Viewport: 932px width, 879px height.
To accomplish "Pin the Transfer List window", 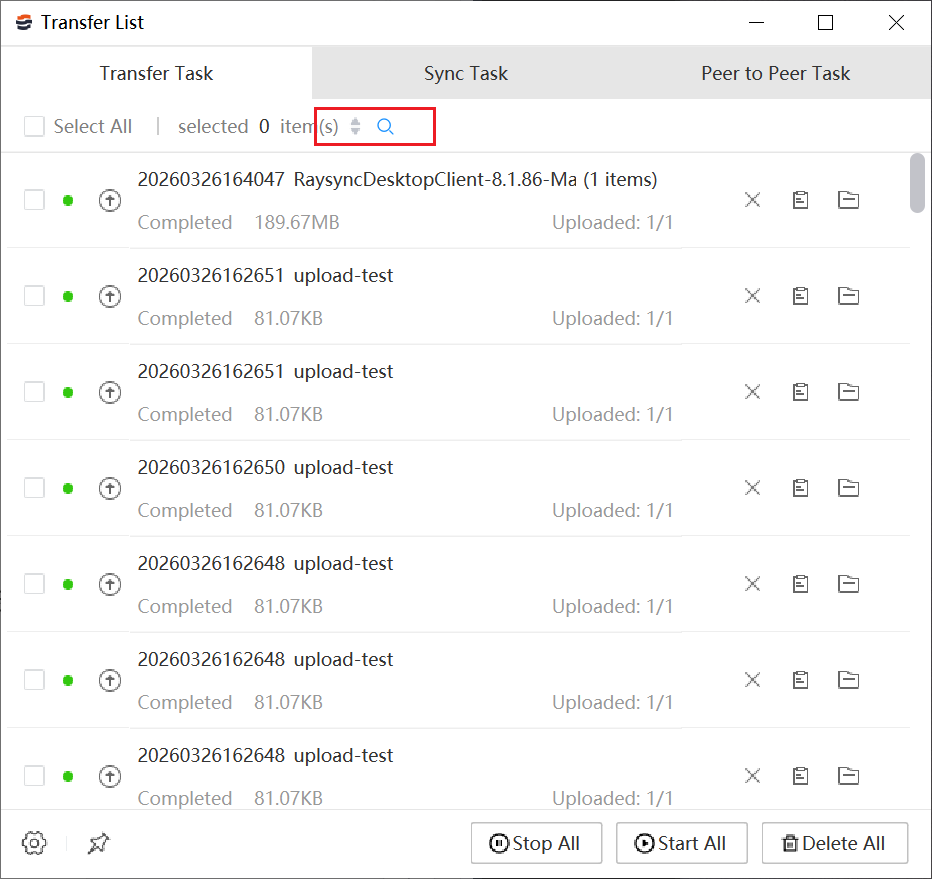I will click(x=98, y=843).
